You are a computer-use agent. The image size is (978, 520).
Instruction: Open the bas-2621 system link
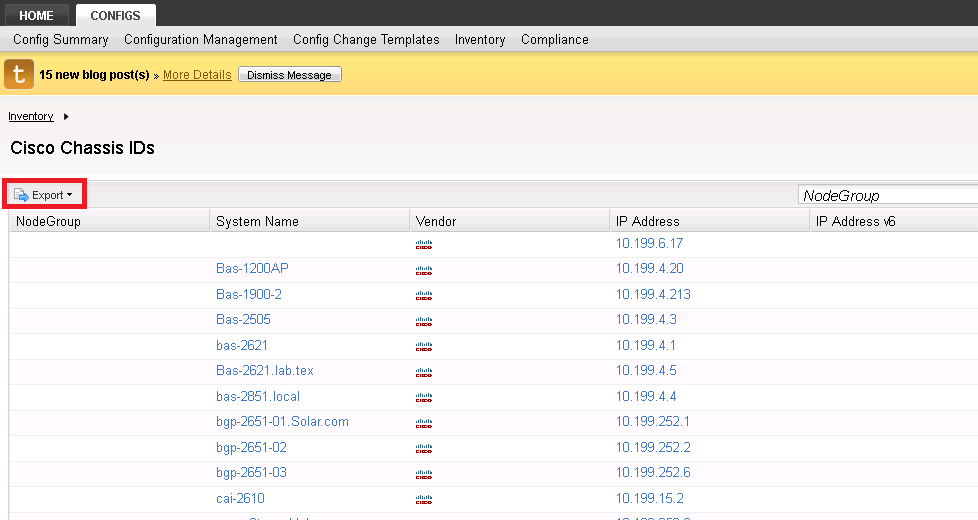click(242, 345)
